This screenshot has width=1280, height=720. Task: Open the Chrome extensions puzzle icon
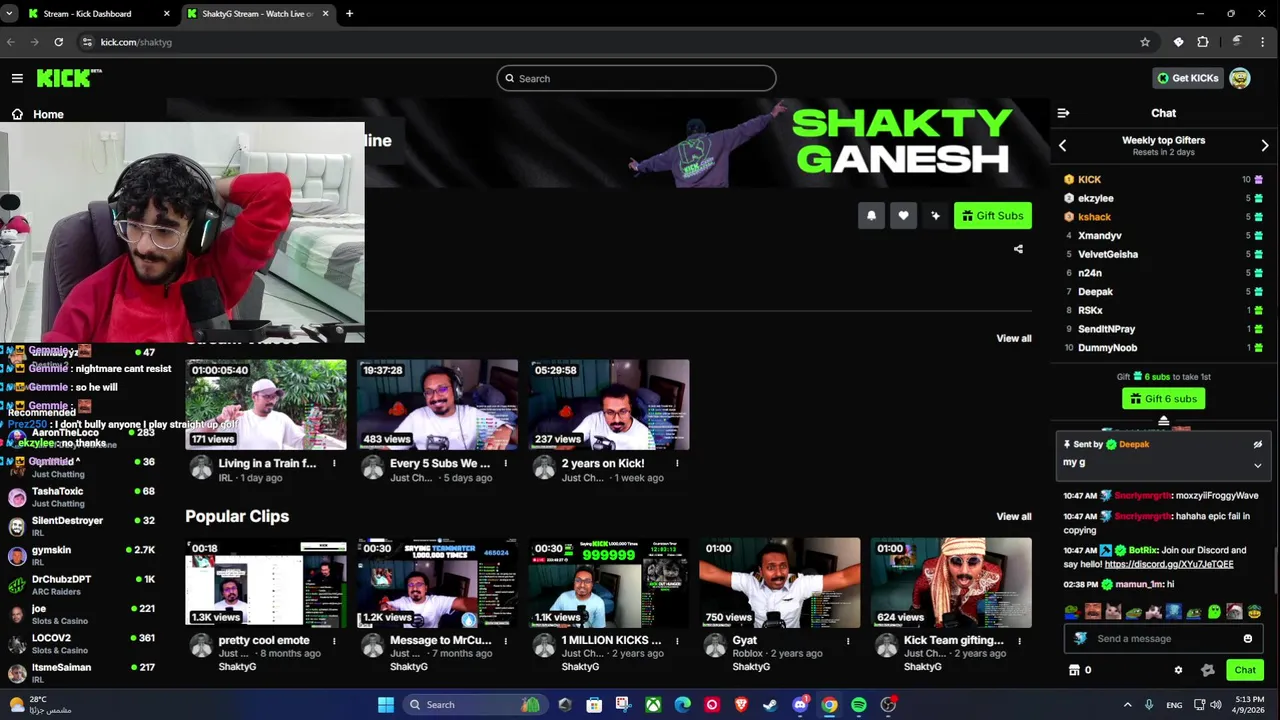click(1203, 42)
